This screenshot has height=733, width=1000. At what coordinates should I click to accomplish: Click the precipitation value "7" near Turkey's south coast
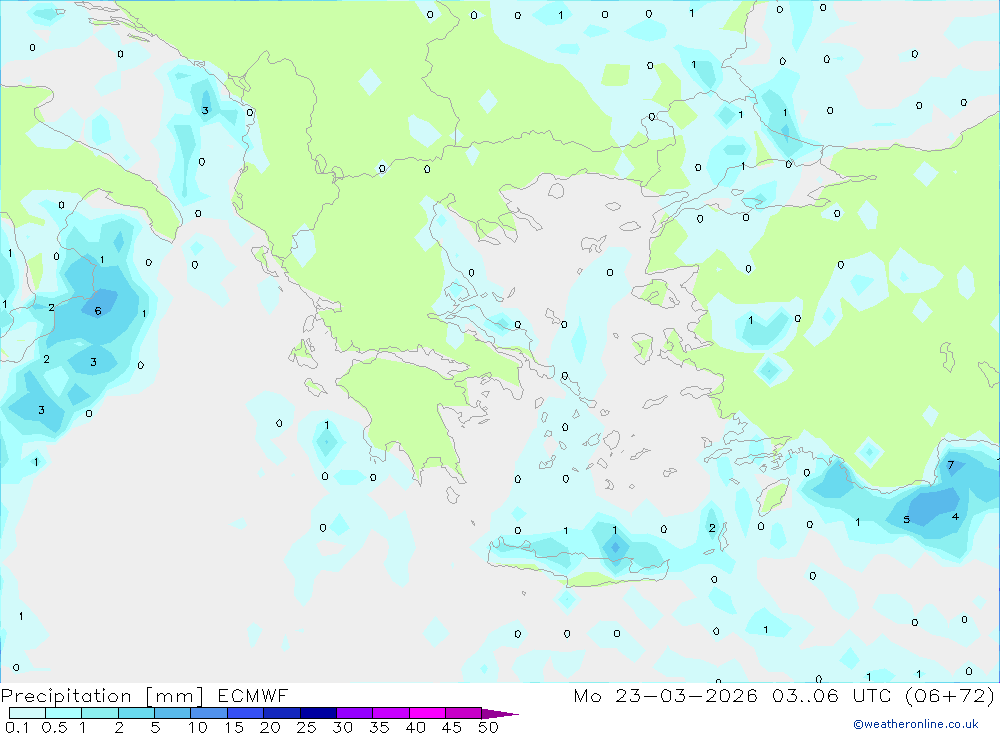pyautogui.click(x=951, y=465)
